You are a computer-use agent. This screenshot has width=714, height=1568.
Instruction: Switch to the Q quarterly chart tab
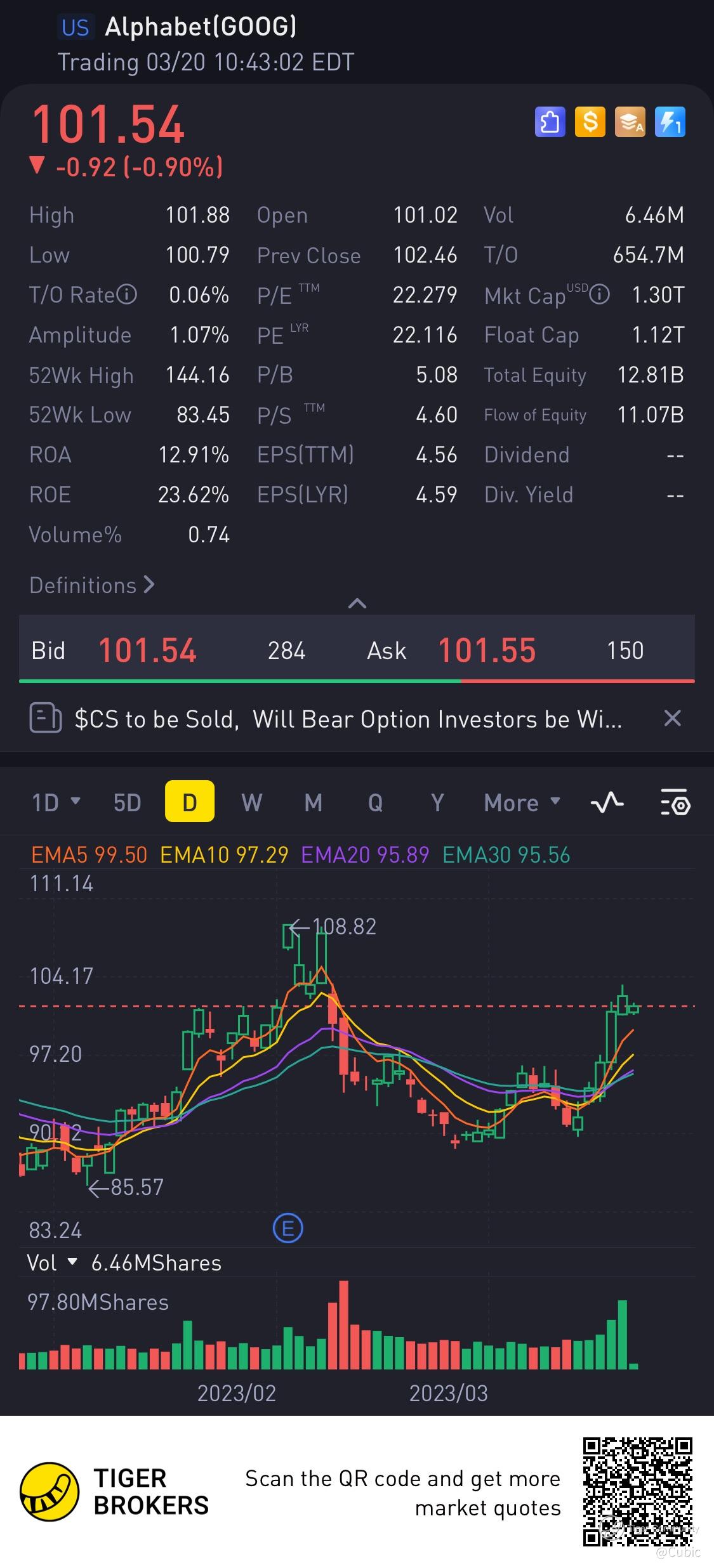tap(376, 803)
